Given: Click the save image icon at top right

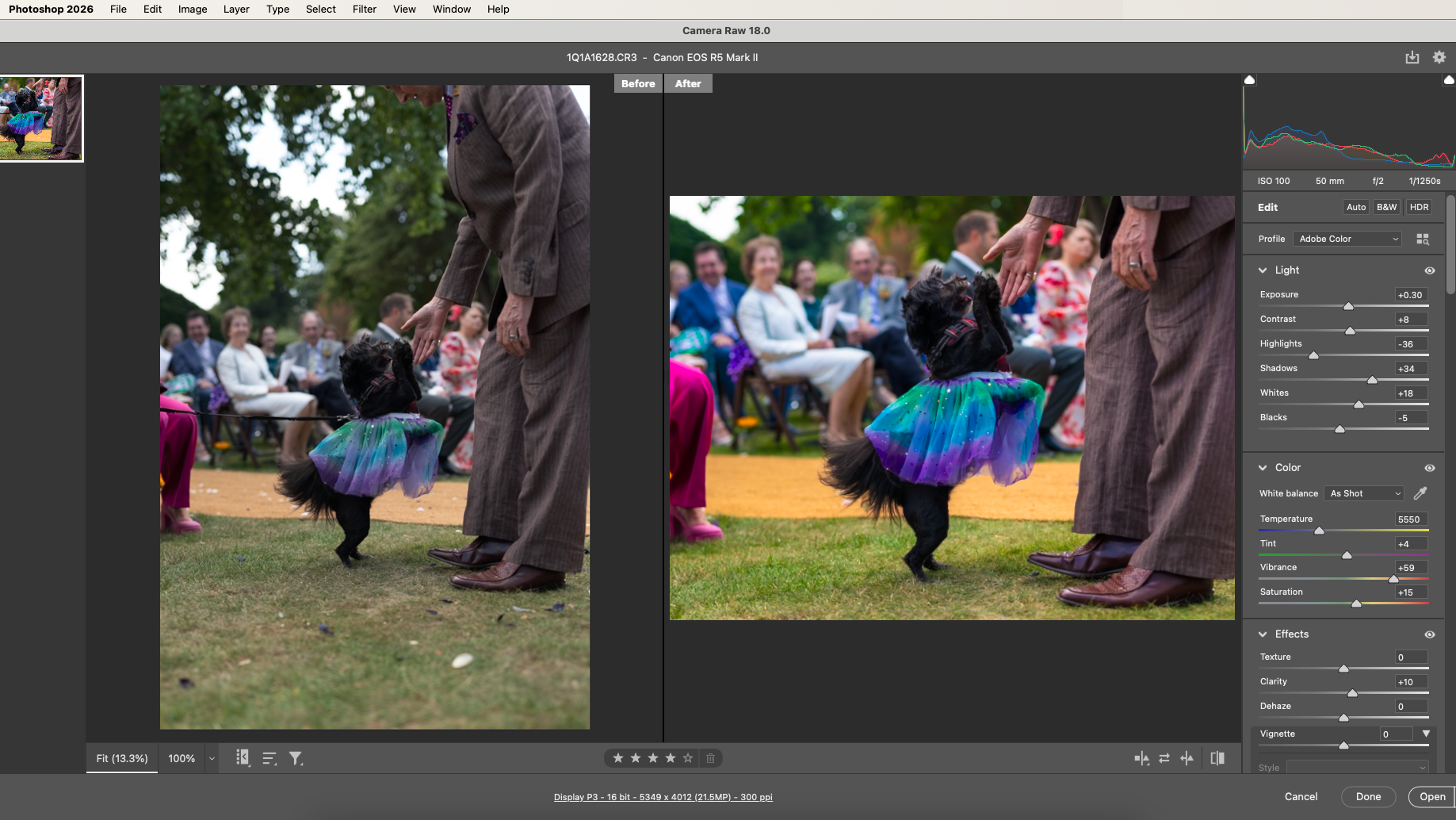Looking at the screenshot, I should click(x=1412, y=57).
